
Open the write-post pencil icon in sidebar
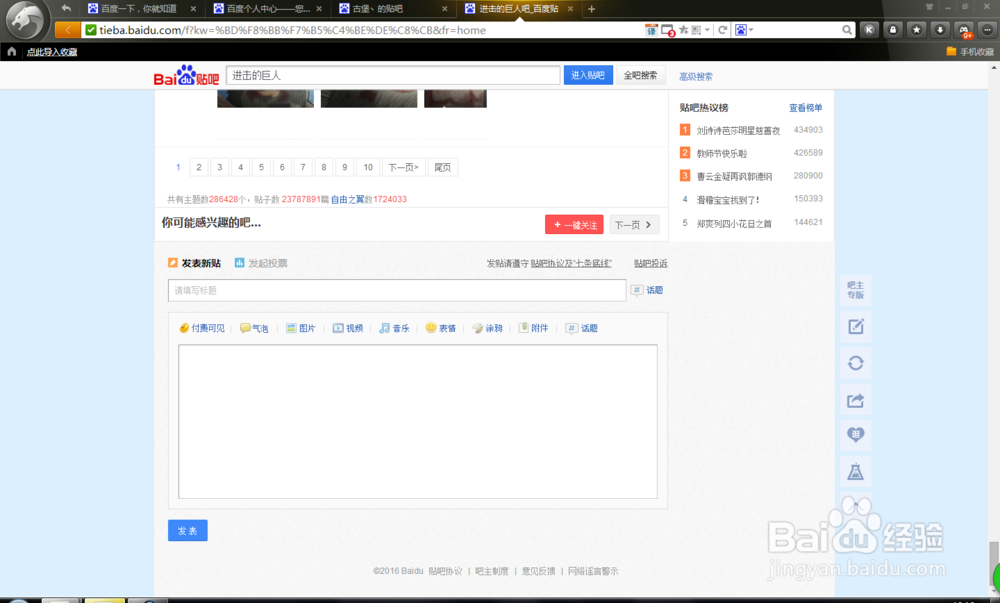(855, 327)
